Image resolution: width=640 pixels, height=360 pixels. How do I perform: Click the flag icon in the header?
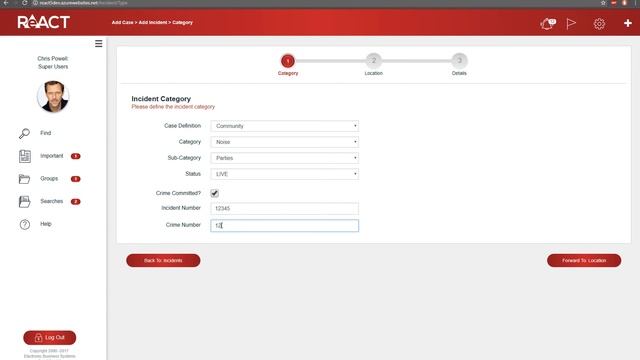pyautogui.click(x=571, y=24)
